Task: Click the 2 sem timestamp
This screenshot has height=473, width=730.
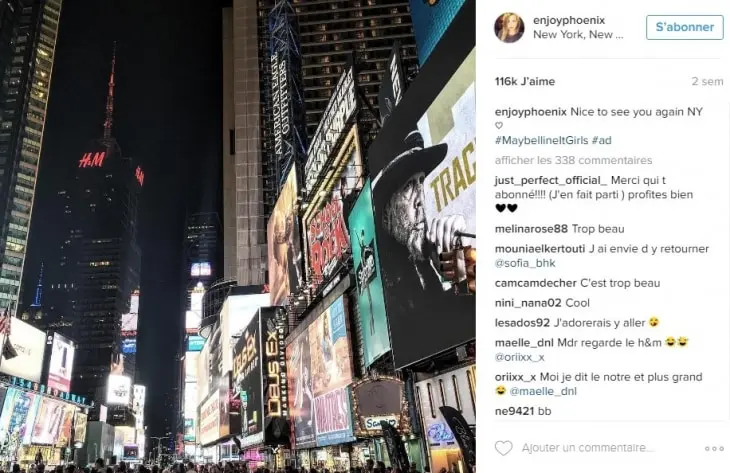Action: pos(707,81)
